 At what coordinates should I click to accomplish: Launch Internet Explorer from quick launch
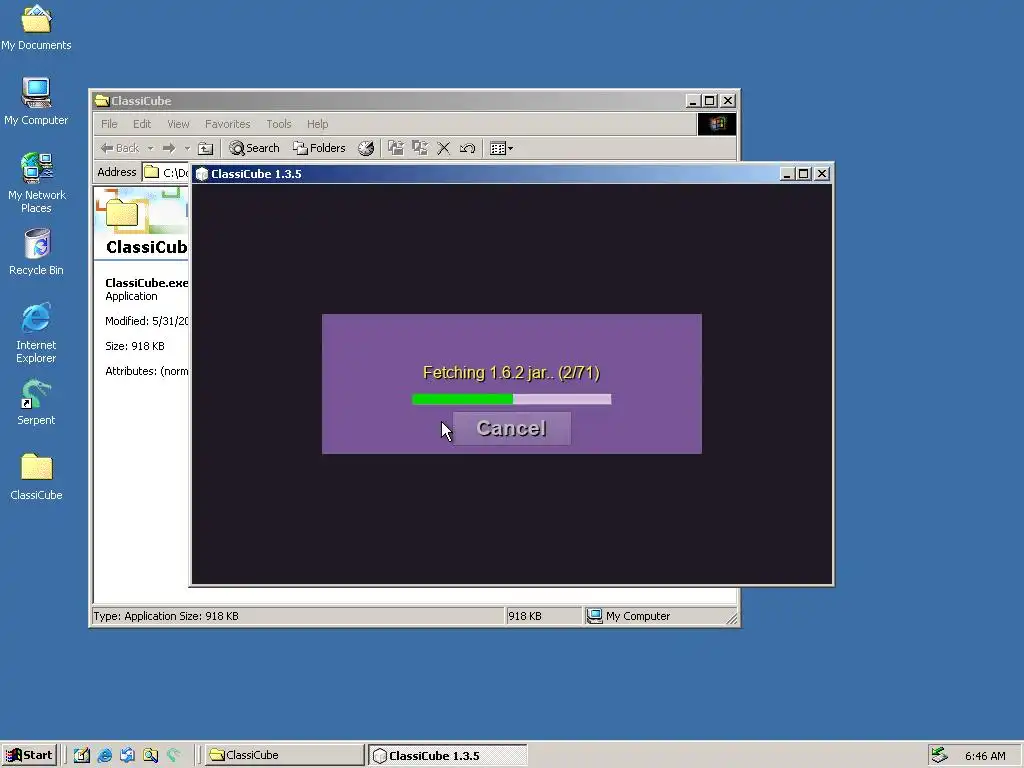(104, 755)
